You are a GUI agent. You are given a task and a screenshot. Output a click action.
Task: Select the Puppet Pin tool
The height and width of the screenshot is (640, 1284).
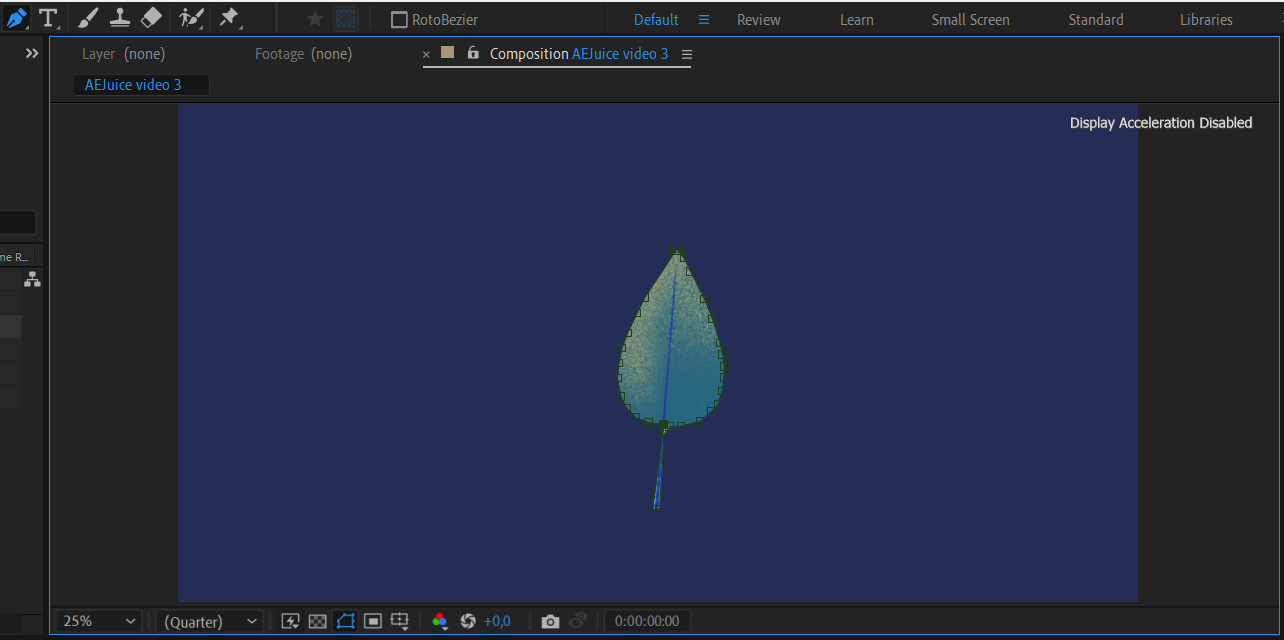click(229, 18)
